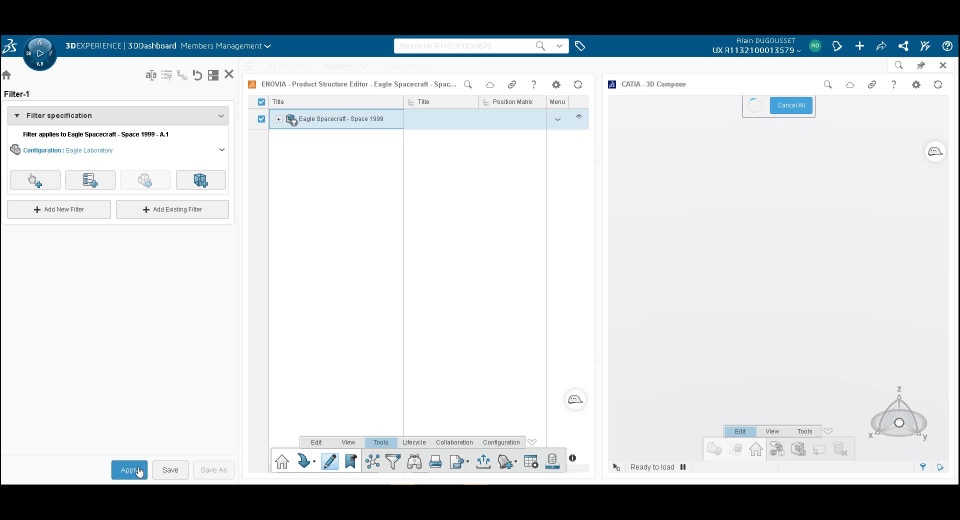Screen dimensions: 960x520
Task: Click bookmark icon in ENOVIA toolbar
Action: point(351,461)
